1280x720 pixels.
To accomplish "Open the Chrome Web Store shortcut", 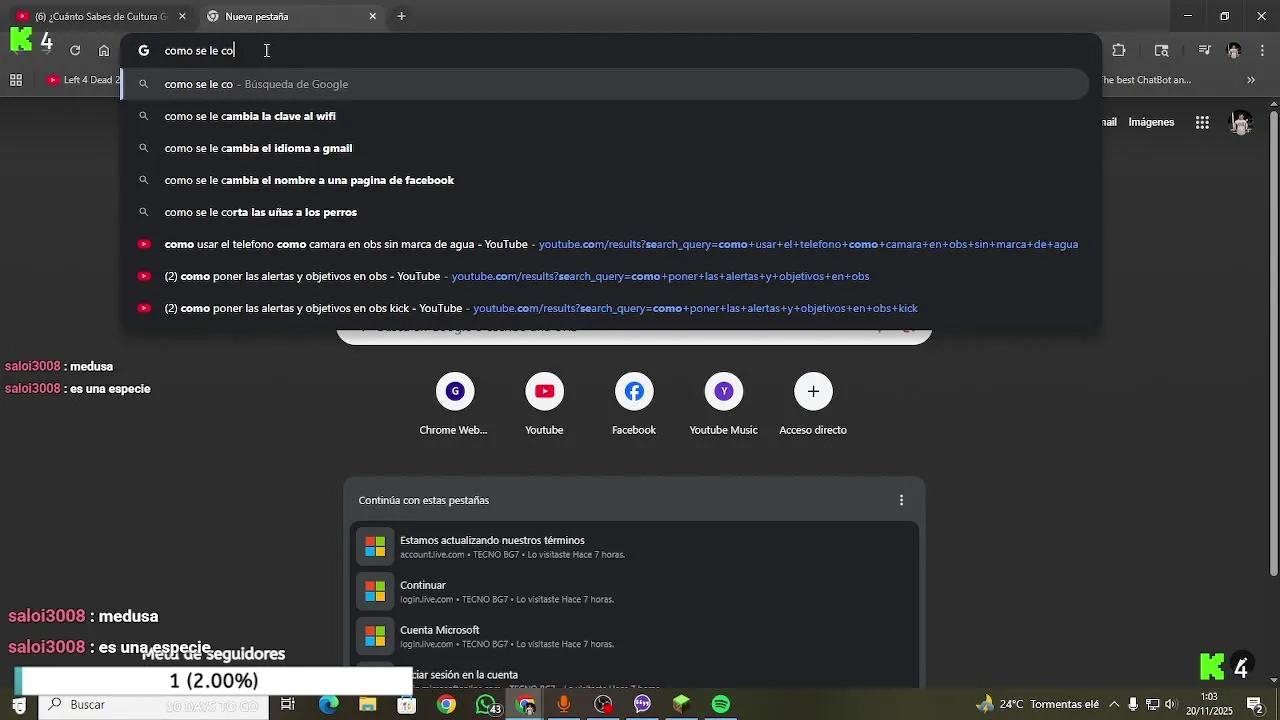I will (454, 404).
